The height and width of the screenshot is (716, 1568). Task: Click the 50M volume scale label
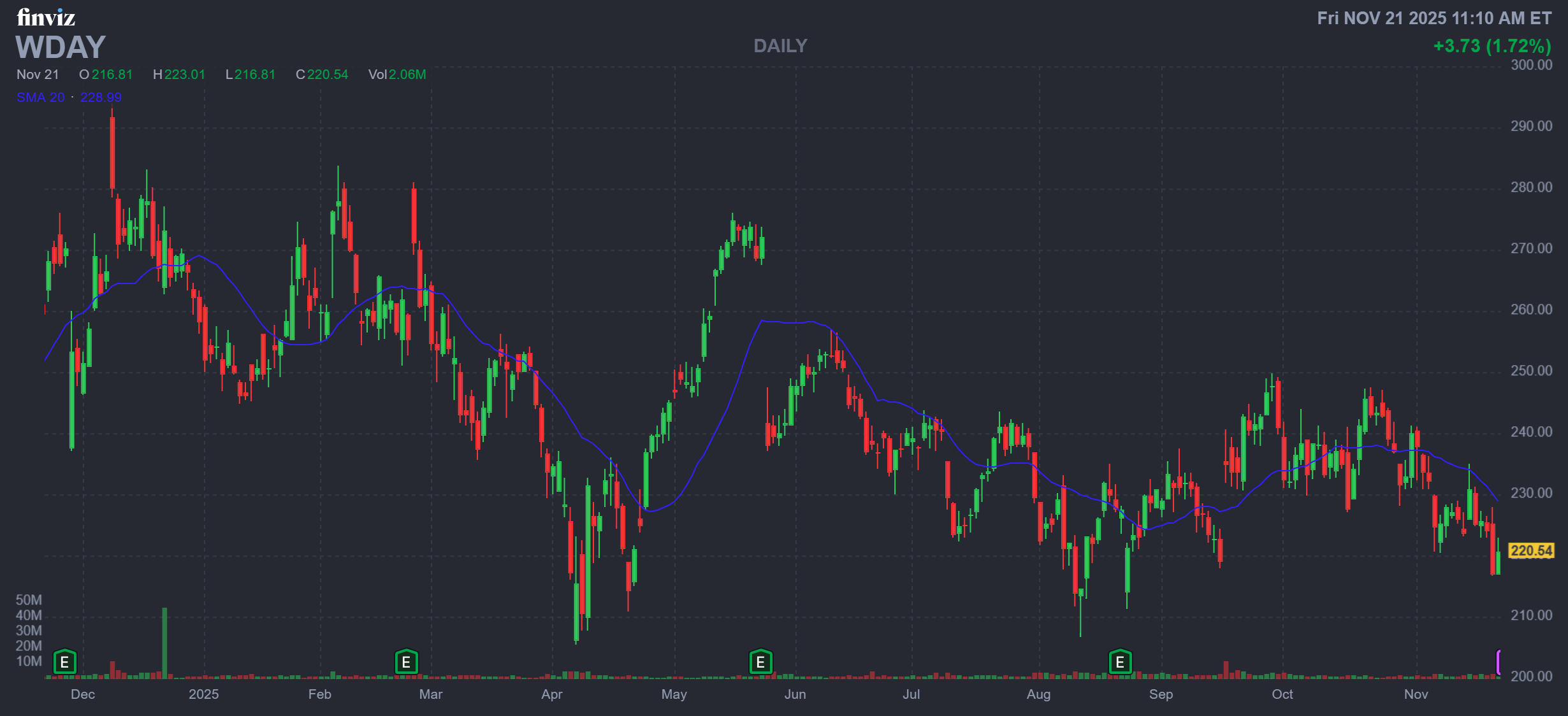(29, 600)
